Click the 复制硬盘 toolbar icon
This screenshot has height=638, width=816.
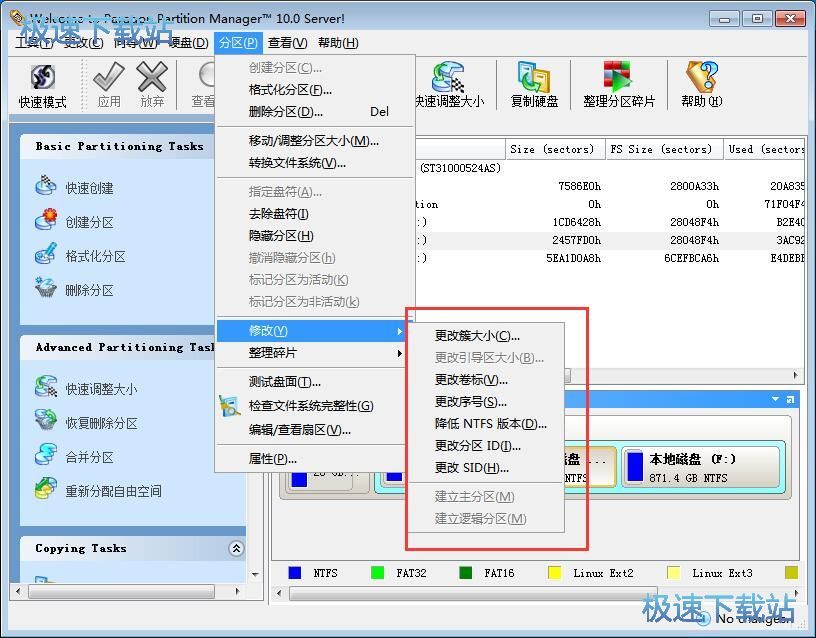534,77
